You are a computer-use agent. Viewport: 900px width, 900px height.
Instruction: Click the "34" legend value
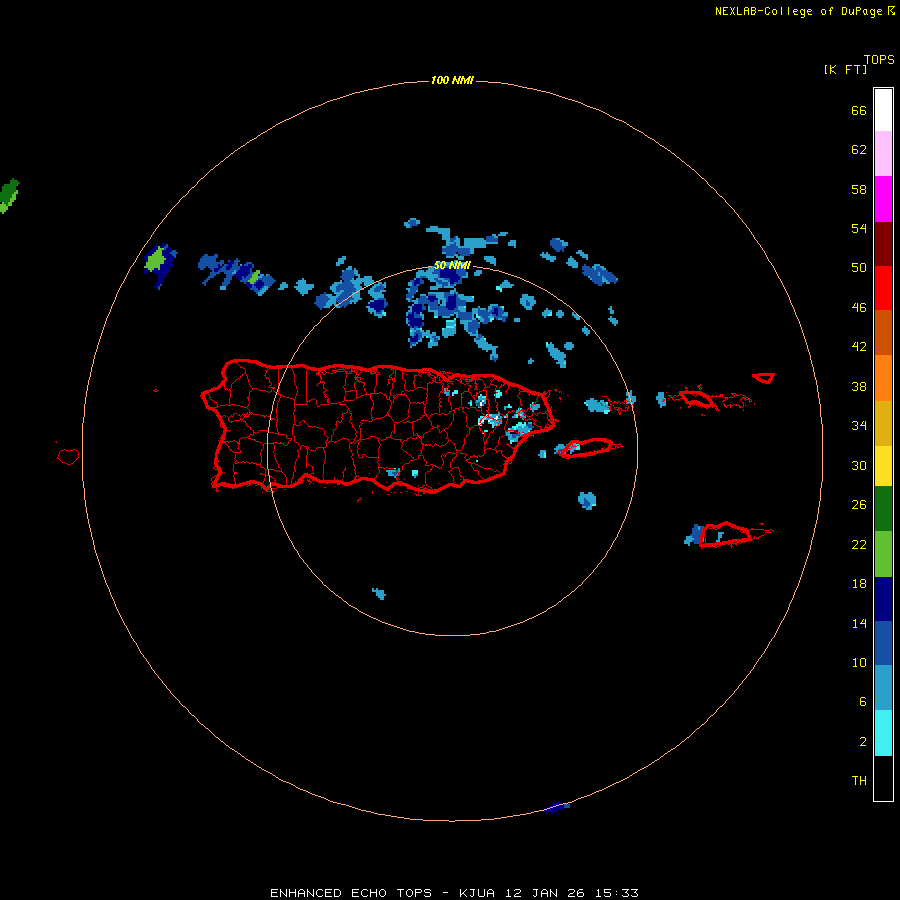point(859,426)
